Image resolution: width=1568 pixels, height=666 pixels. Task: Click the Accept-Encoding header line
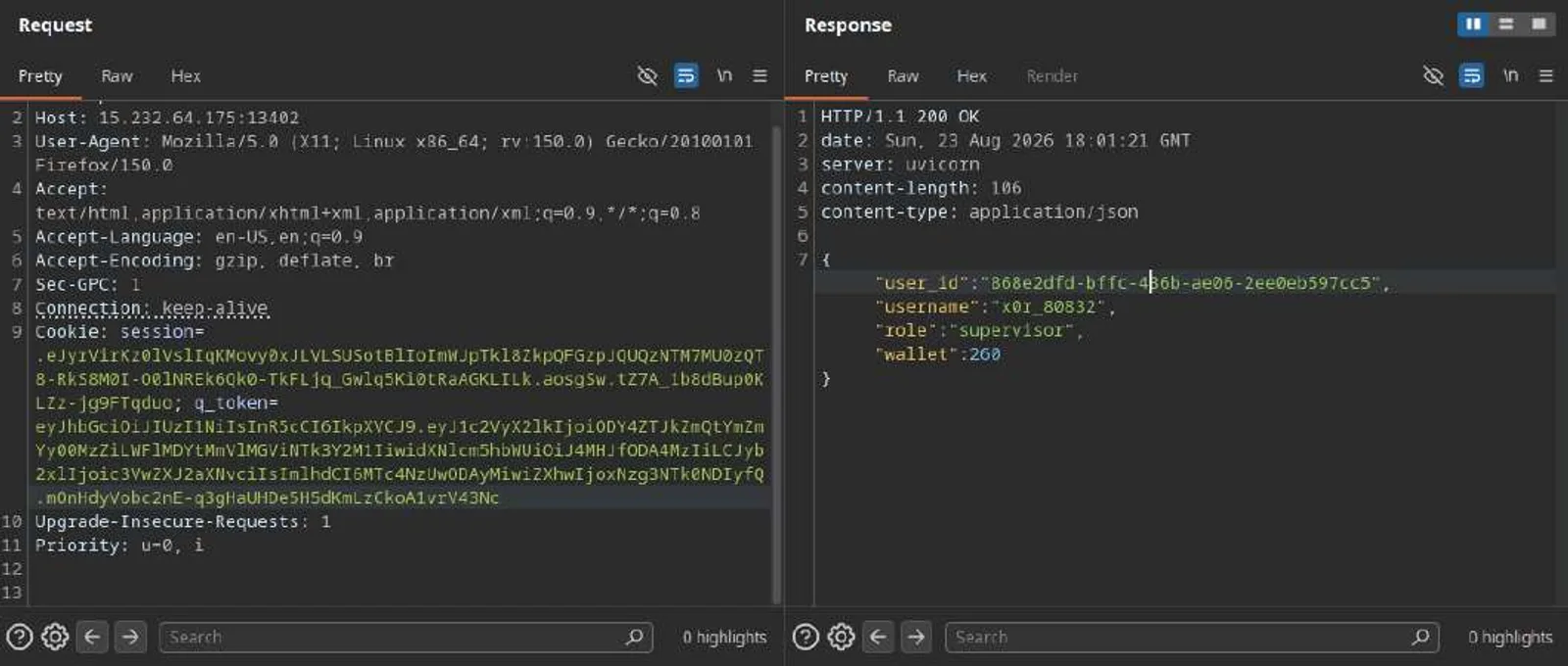click(214, 261)
